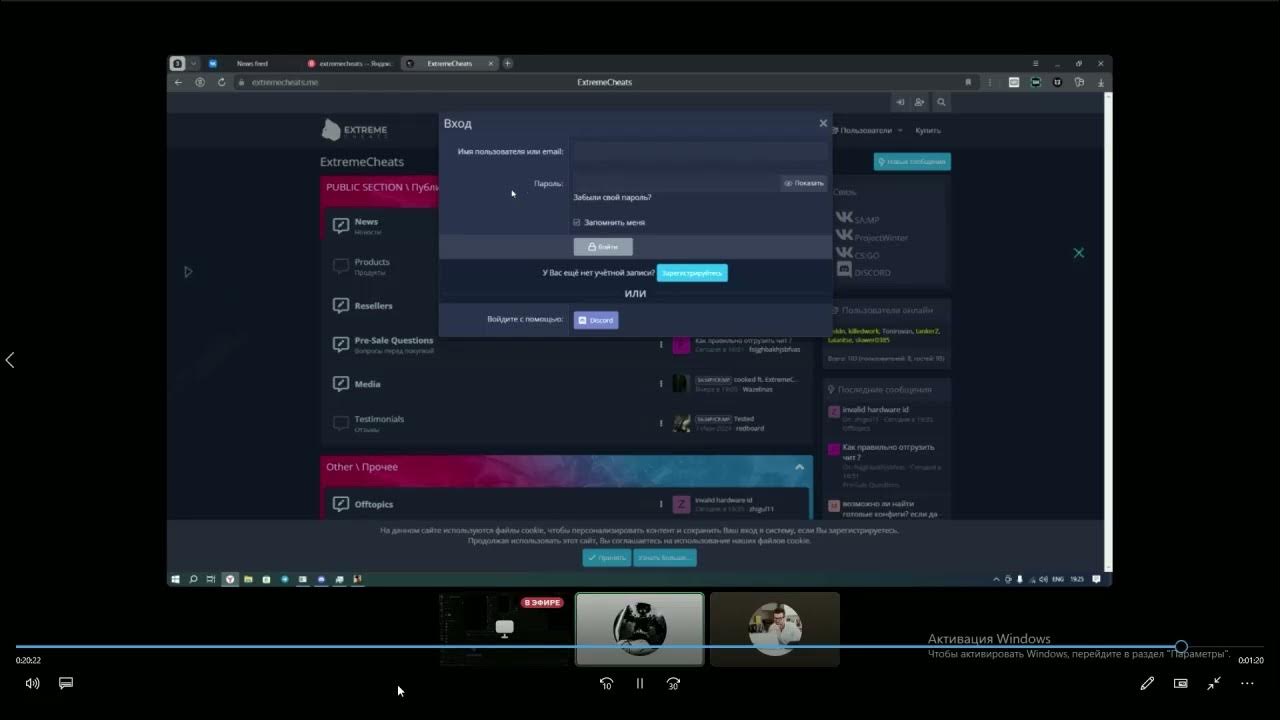Reload the ExtremeCheats page
Image resolution: width=1280 pixels, height=720 pixels.
pos(221,82)
